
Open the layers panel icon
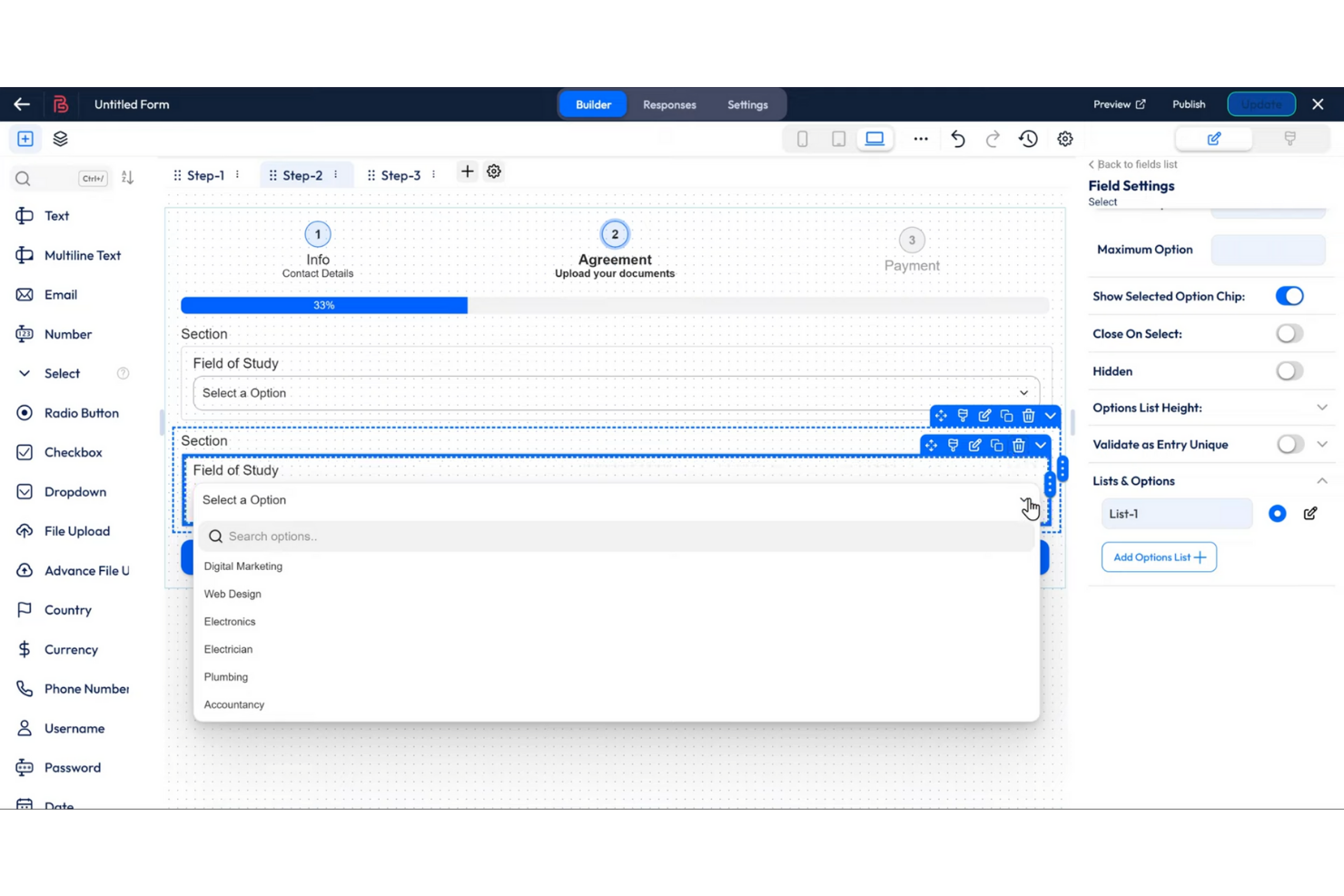pos(60,139)
